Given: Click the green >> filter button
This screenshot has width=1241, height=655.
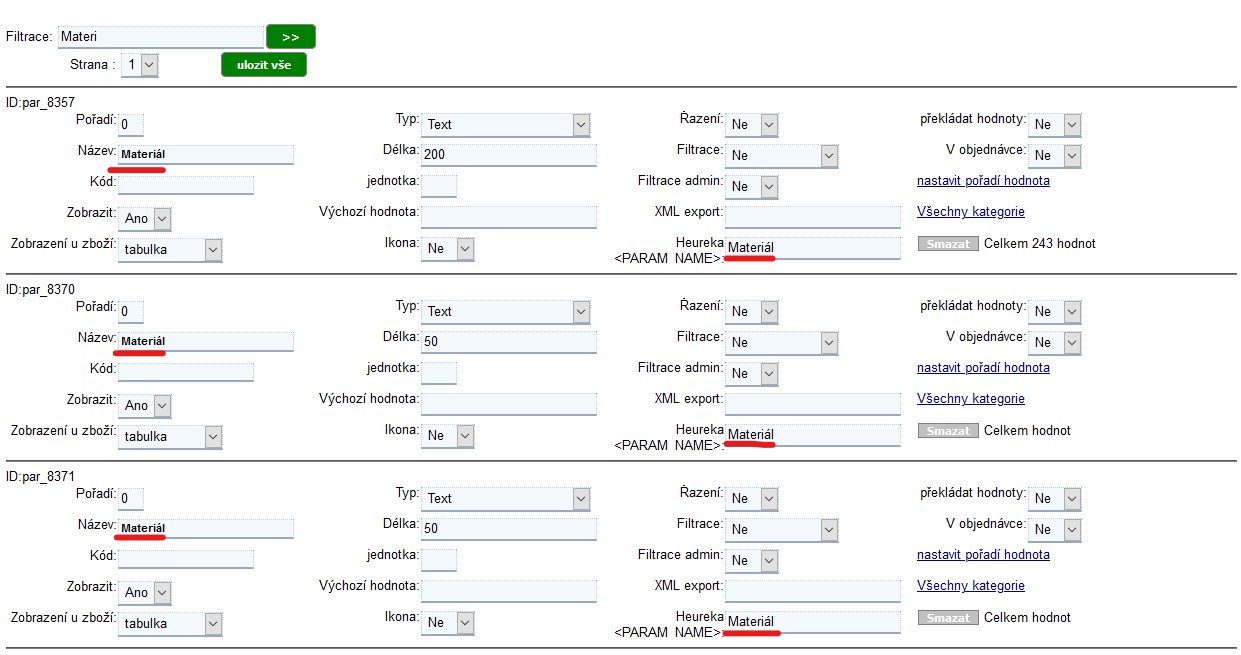Looking at the screenshot, I should (x=291, y=36).
